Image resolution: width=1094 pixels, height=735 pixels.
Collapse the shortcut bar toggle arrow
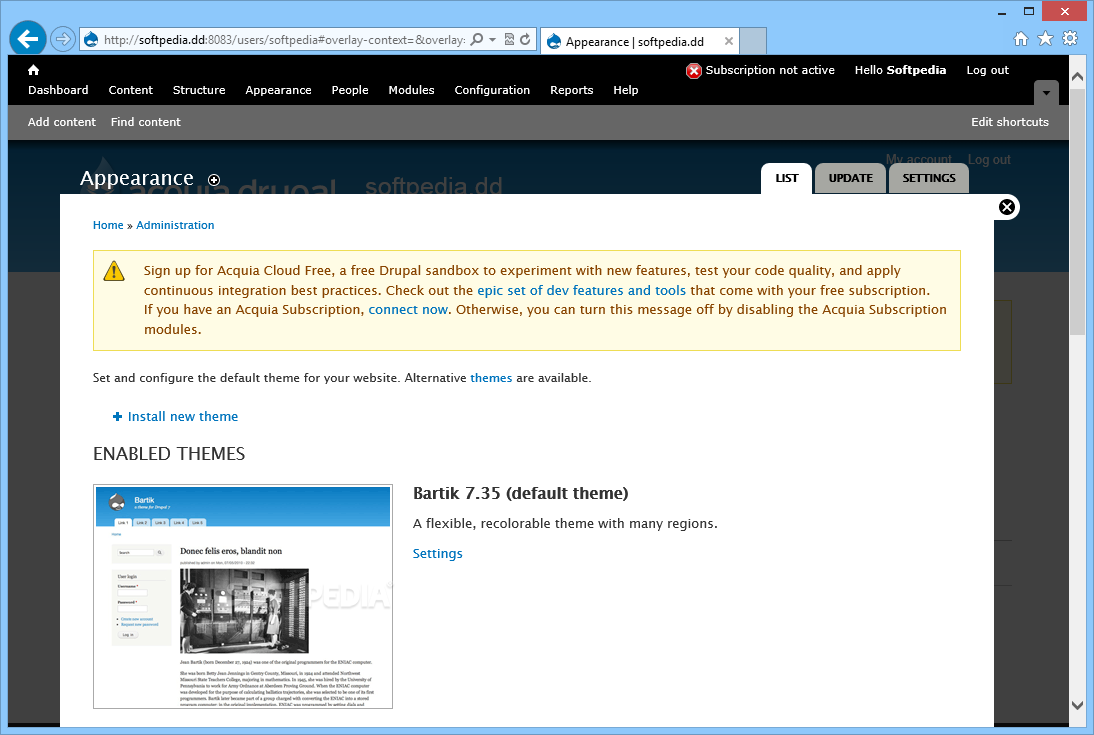[1046, 92]
